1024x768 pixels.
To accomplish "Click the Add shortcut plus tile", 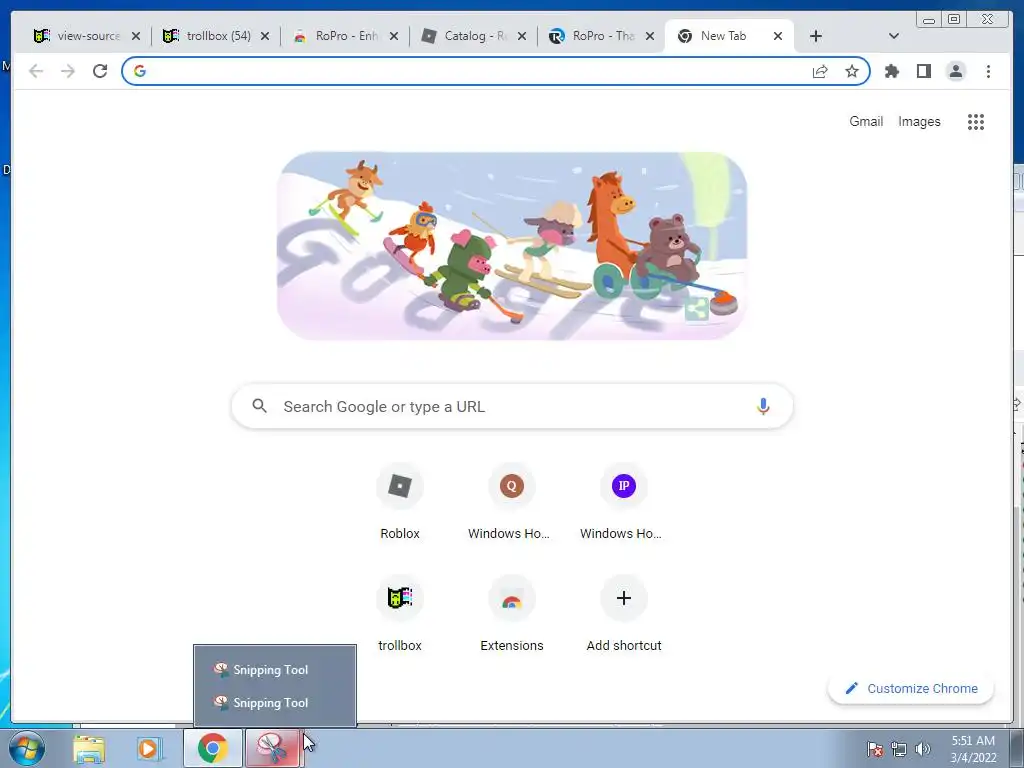I will [624, 614].
